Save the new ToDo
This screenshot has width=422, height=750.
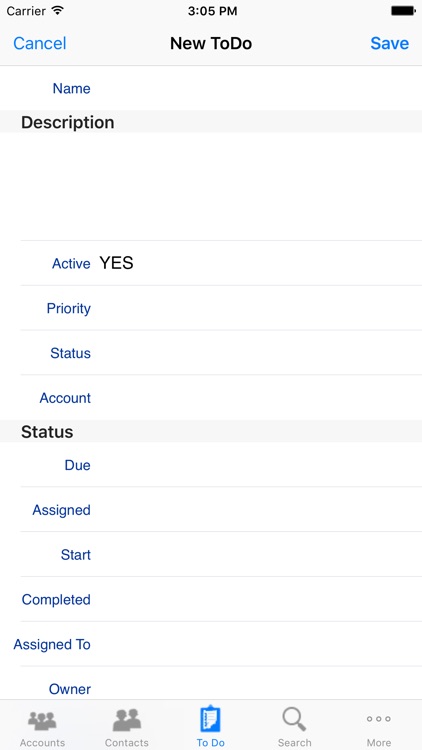(x=389, y=44)
